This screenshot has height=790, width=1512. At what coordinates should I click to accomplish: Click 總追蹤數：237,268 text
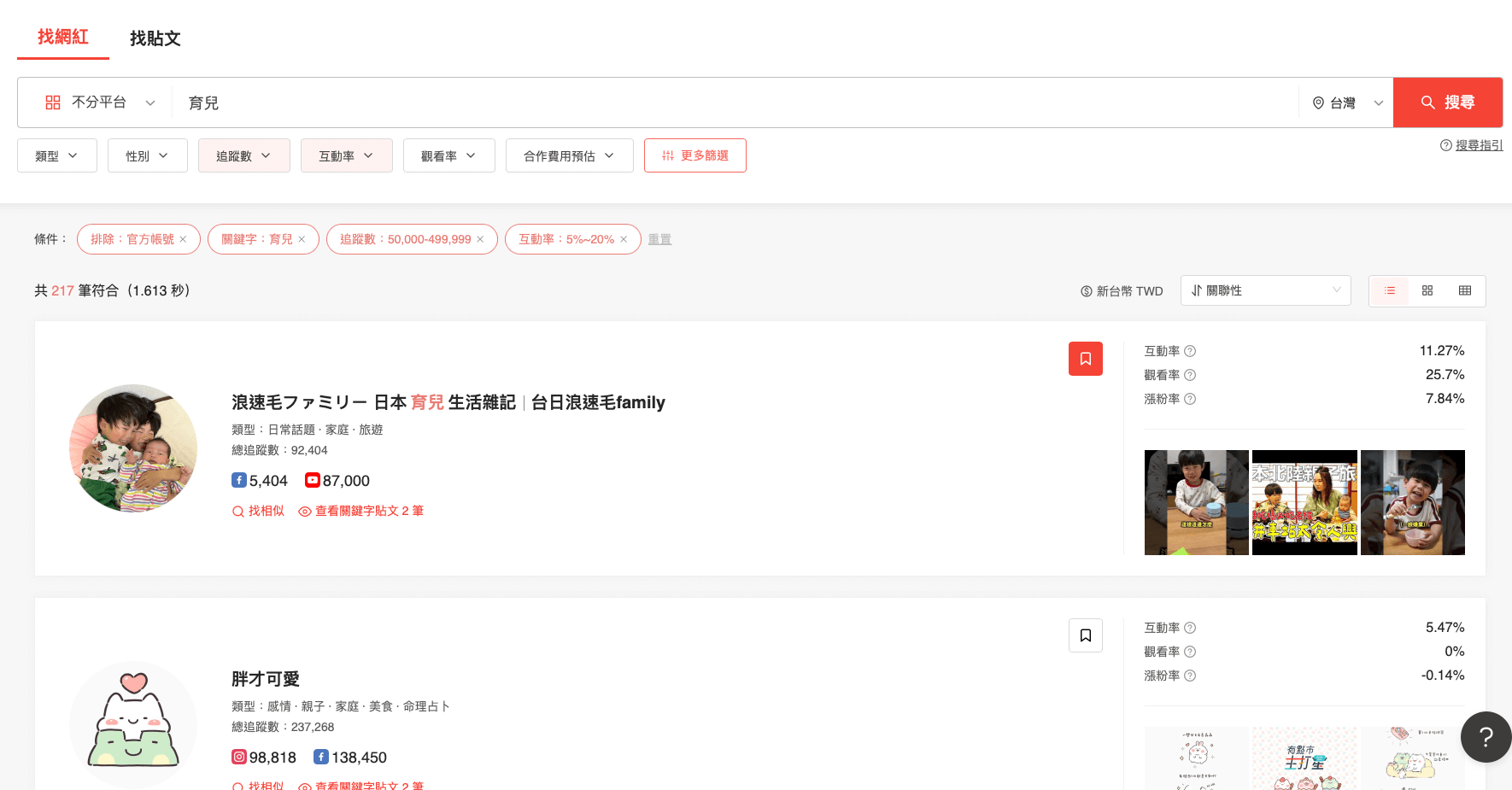(283, 727)
